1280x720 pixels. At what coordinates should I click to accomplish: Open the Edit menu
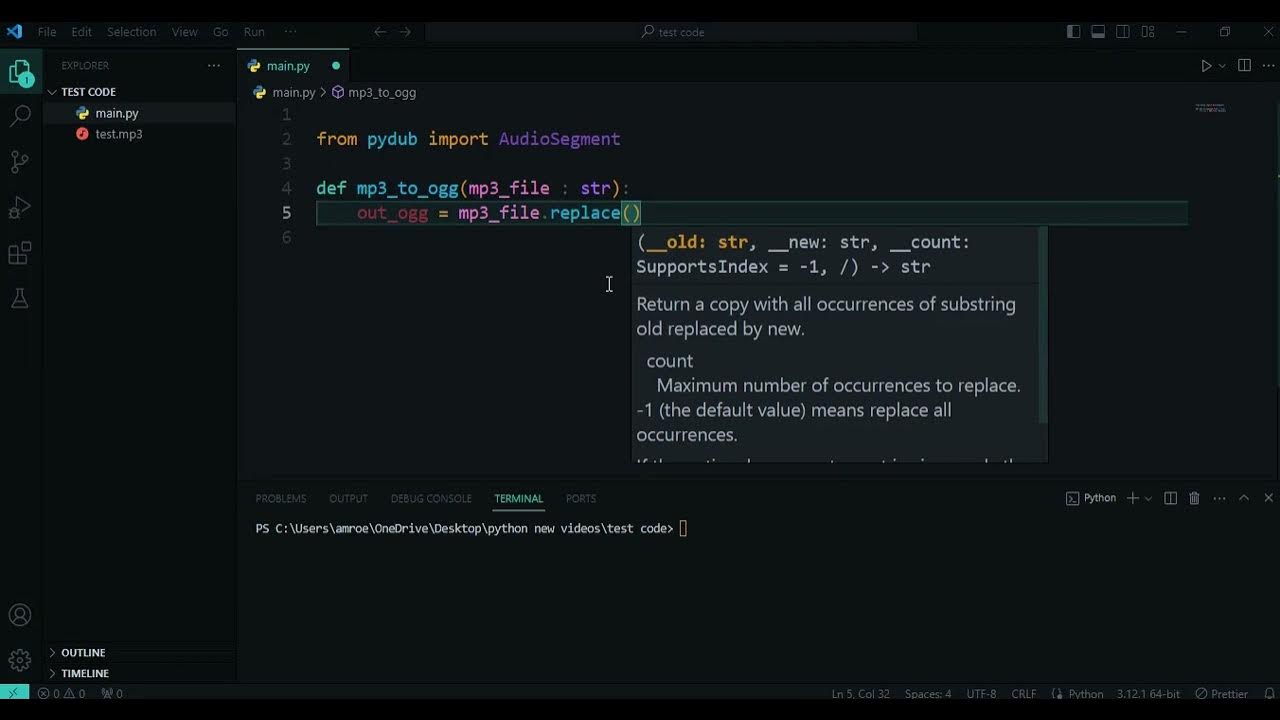coord(81,32)
